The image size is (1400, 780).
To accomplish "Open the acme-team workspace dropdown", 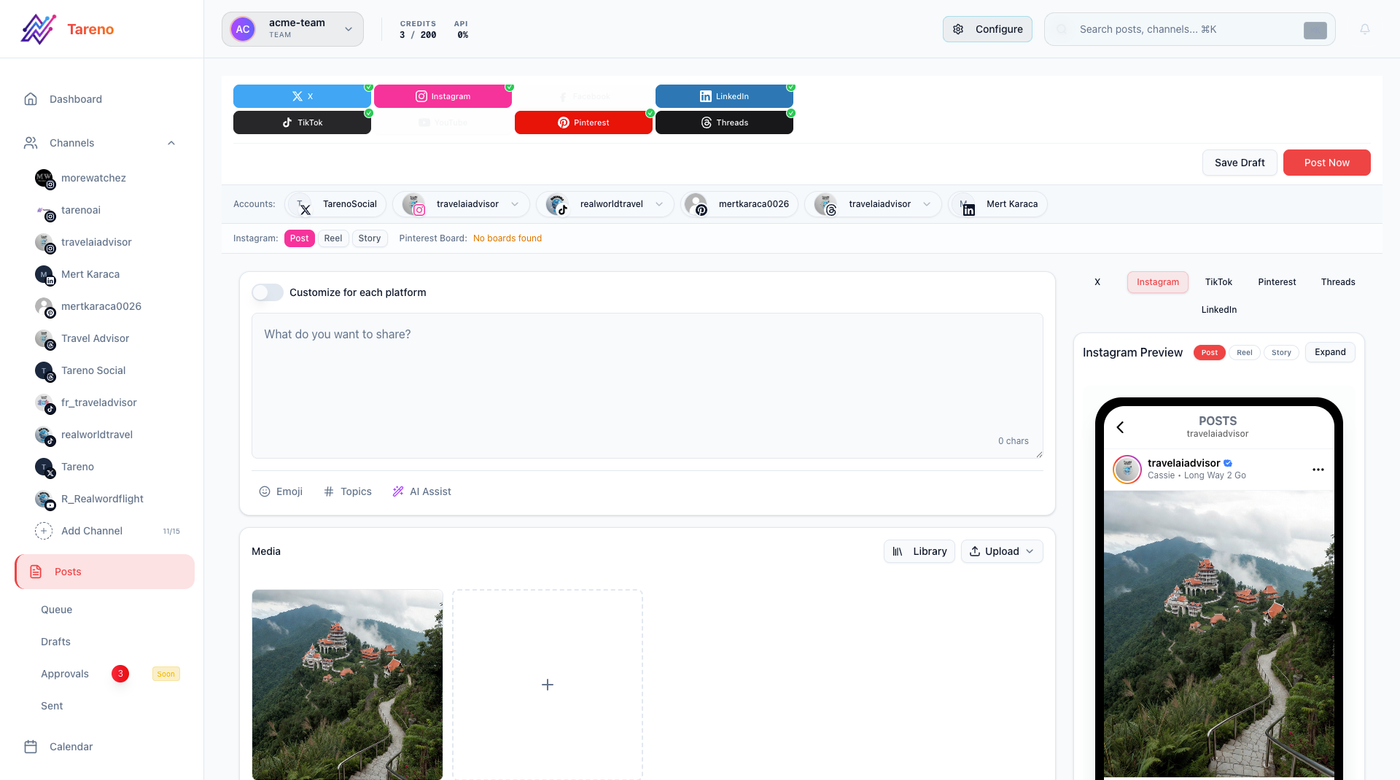I will 292,29.
